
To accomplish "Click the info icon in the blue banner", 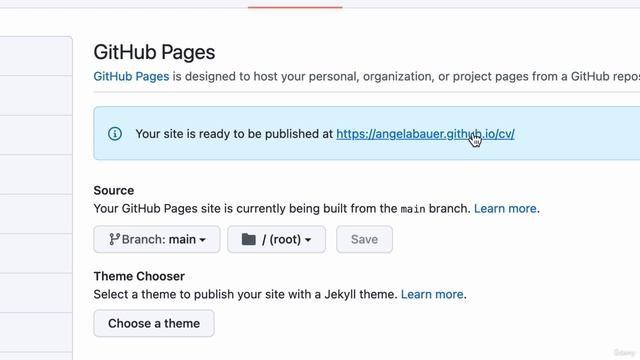I will coord(115,134).
